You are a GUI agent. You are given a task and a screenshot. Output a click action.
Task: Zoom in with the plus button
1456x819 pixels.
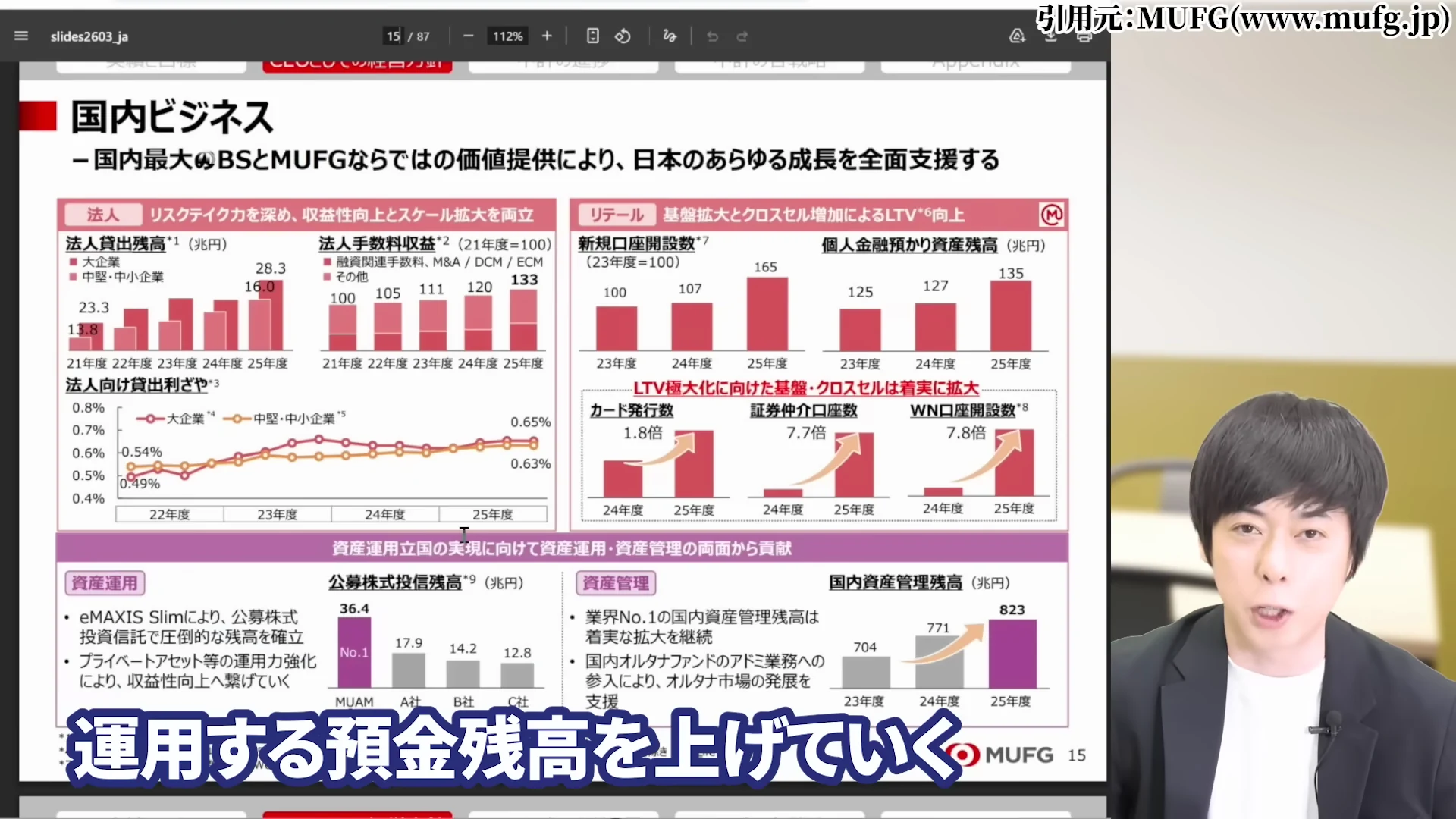click(547, 36)
